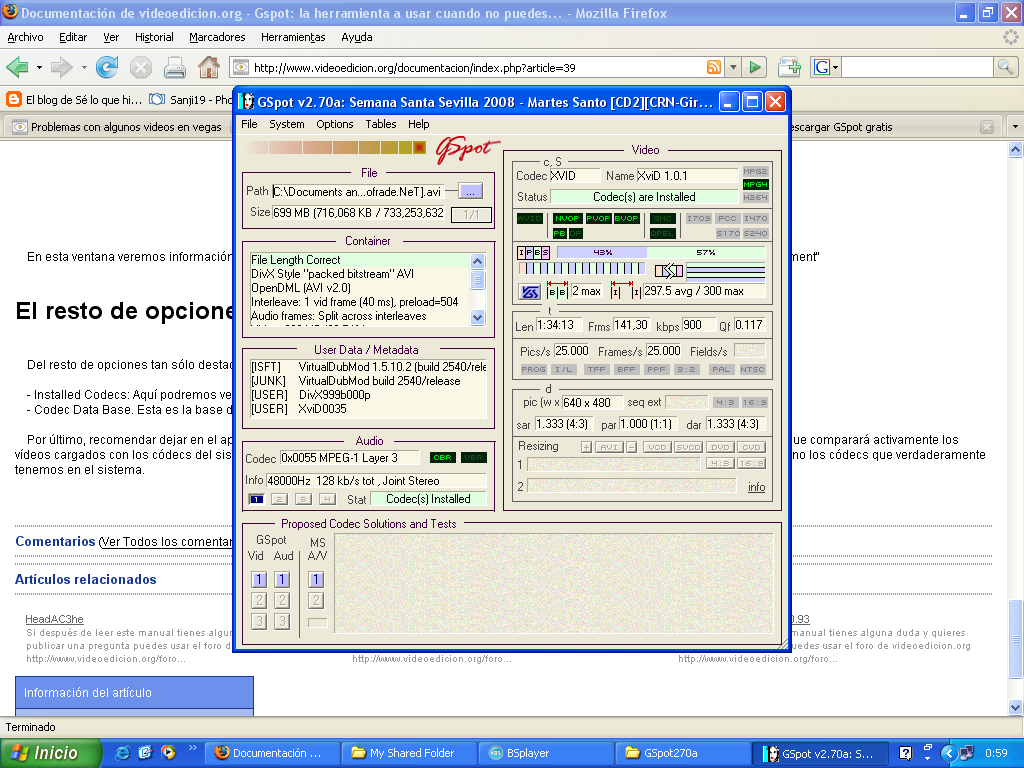Close the rightmost Firefox tab
1024x768 pixels.
coord(987,127)
